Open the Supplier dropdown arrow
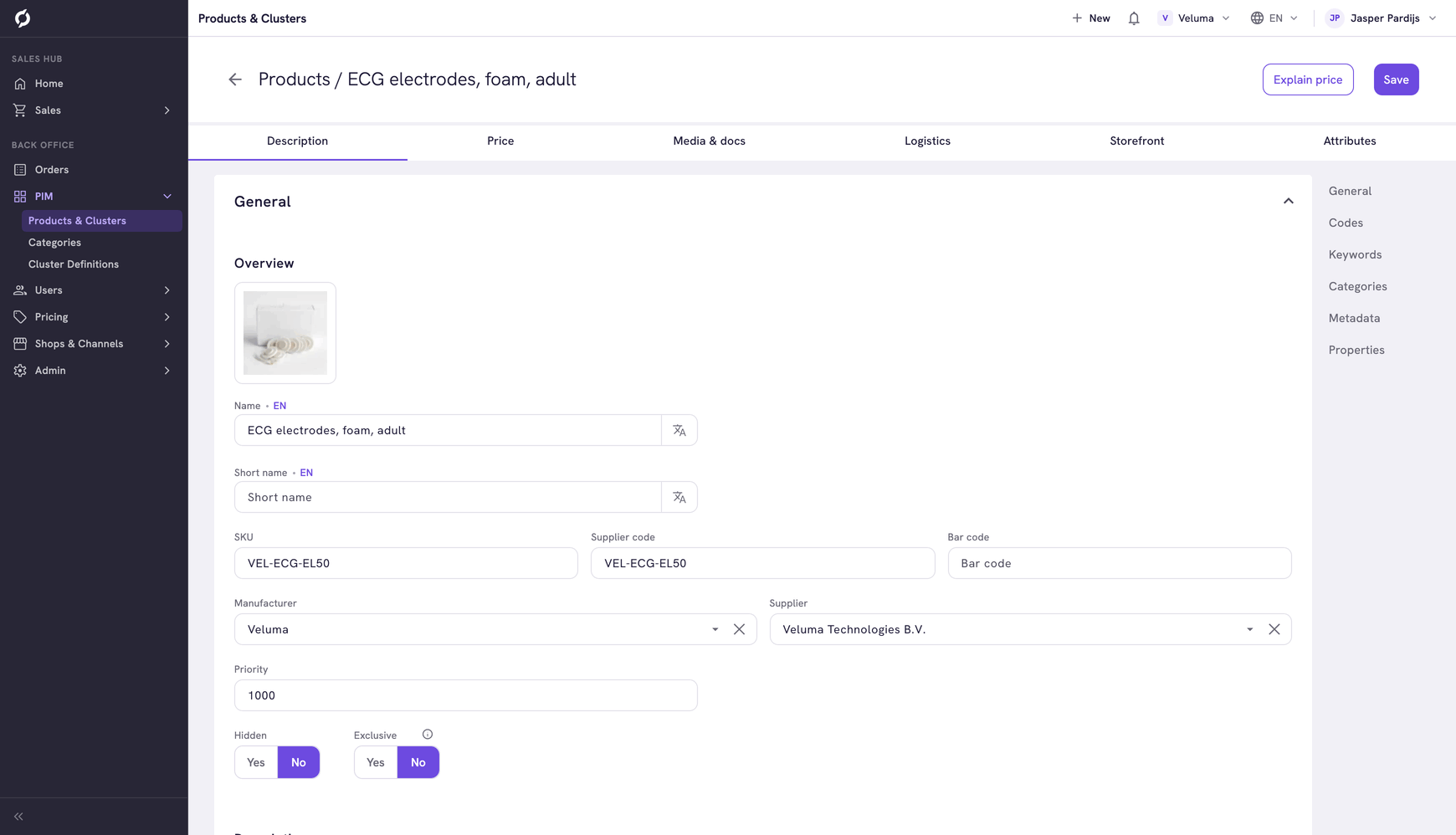Screen dimensions: 1456x835 point(1249,629)
